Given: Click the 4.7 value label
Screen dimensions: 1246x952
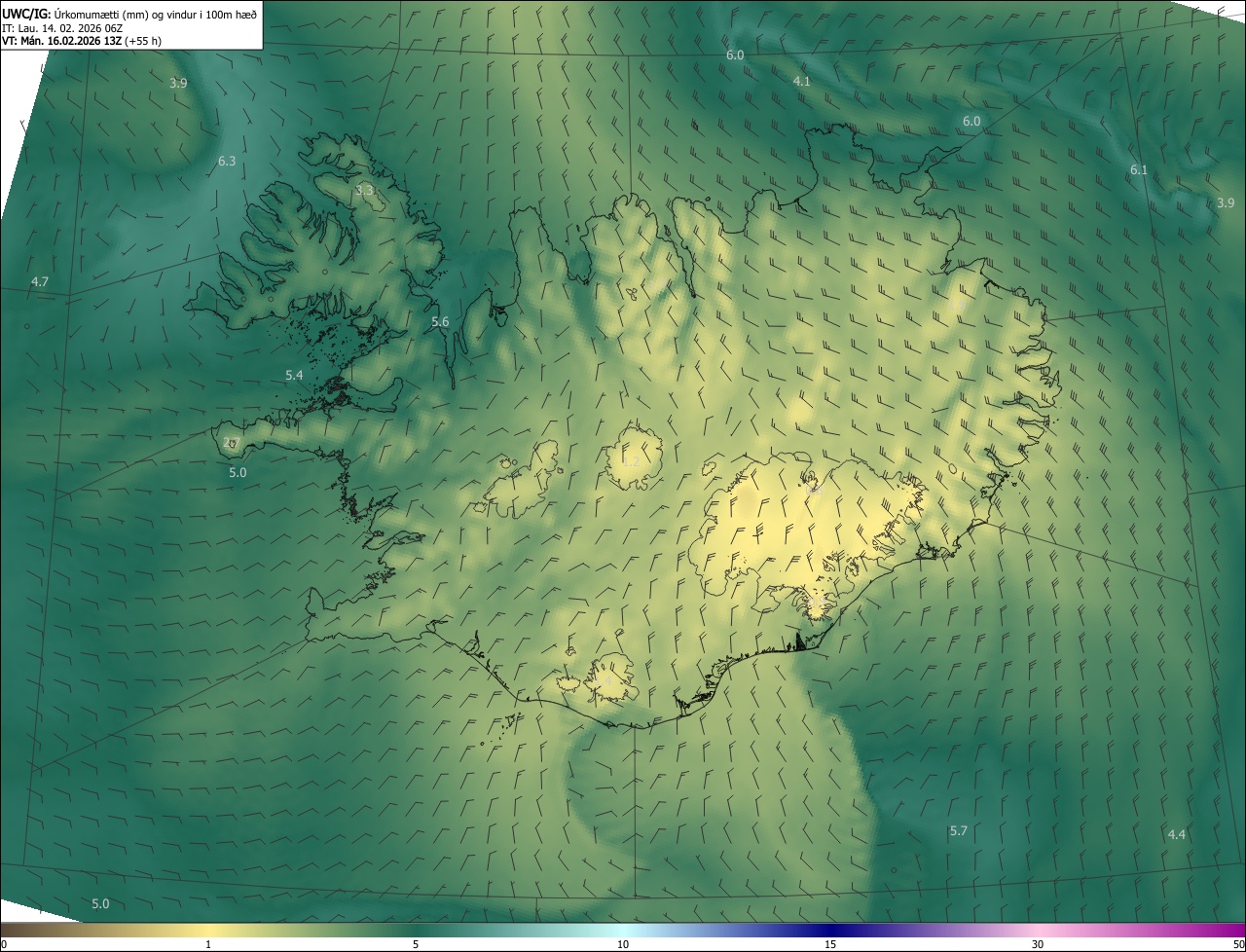Looking at the screenshot, I should click(40, 281).
